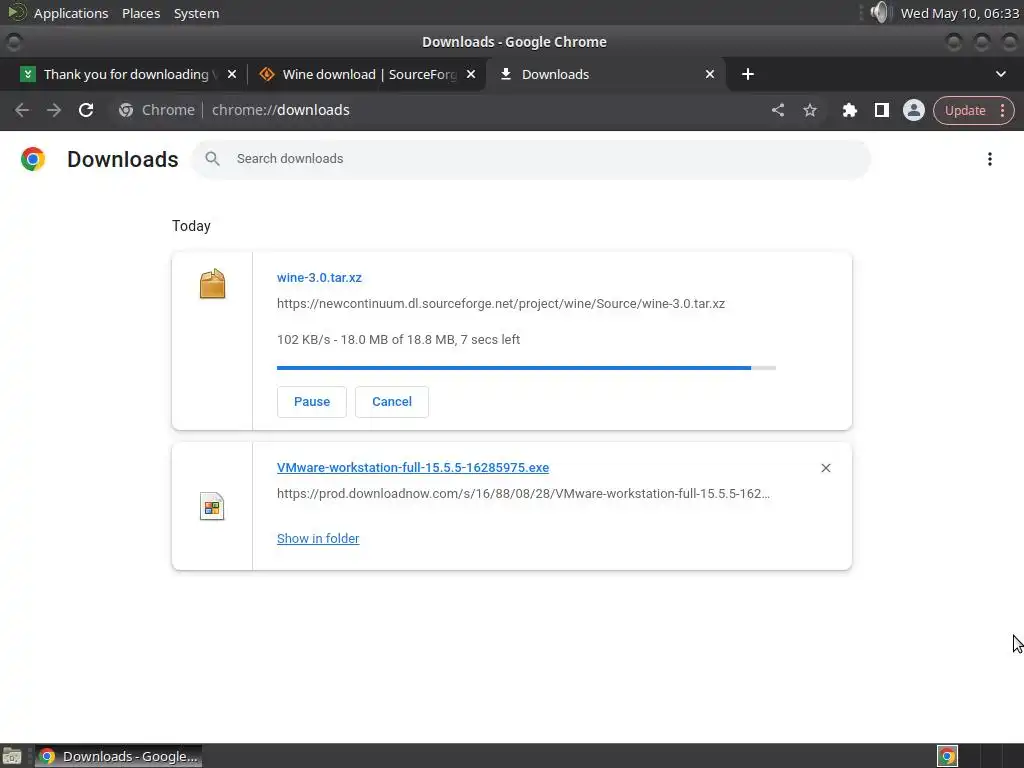Click the Today date heading
The width and height of the screenshot is (1024, 768).
point(191,226)
